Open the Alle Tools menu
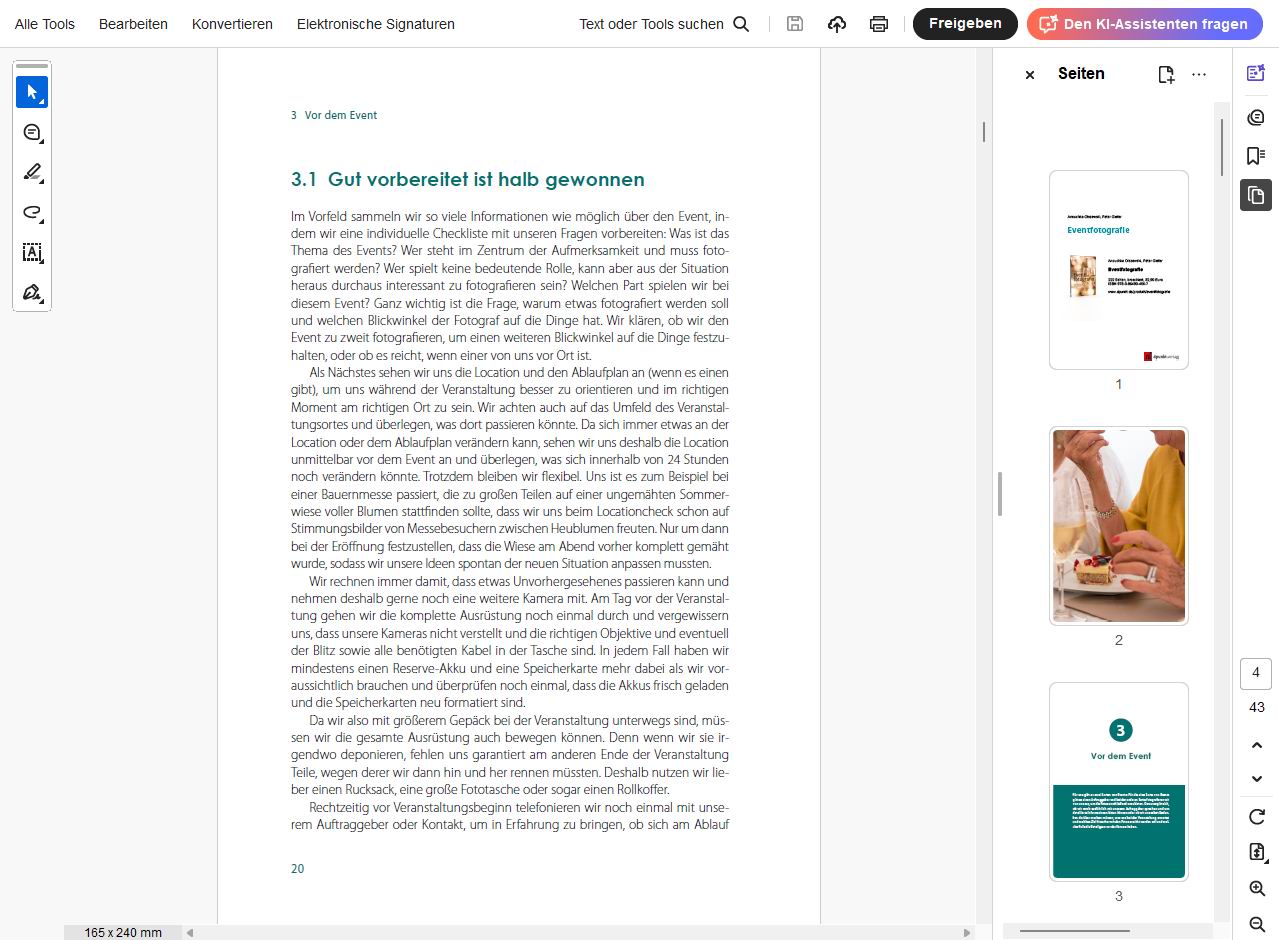 [45, 24]
